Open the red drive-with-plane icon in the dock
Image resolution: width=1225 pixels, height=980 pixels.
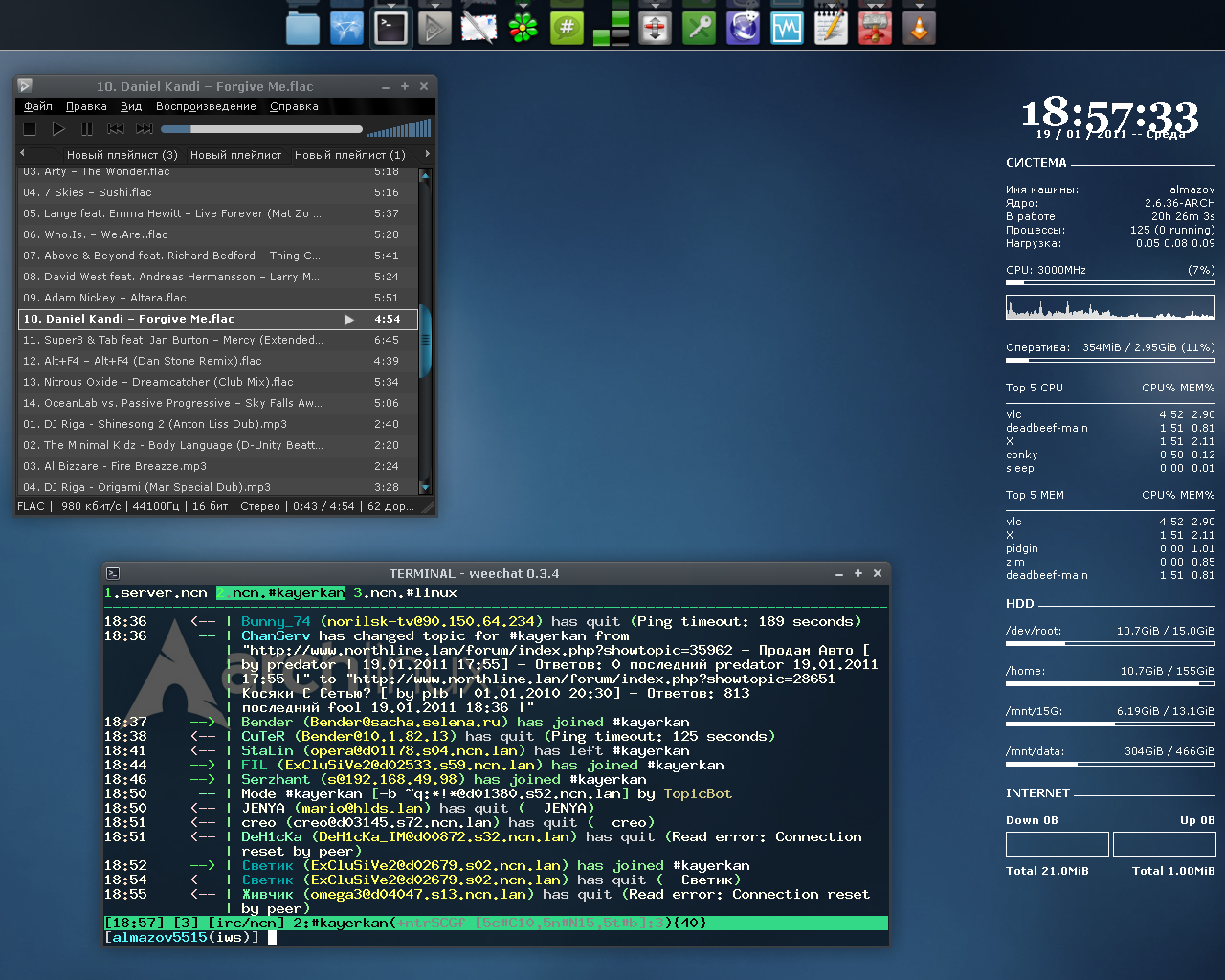pos(875,28)
